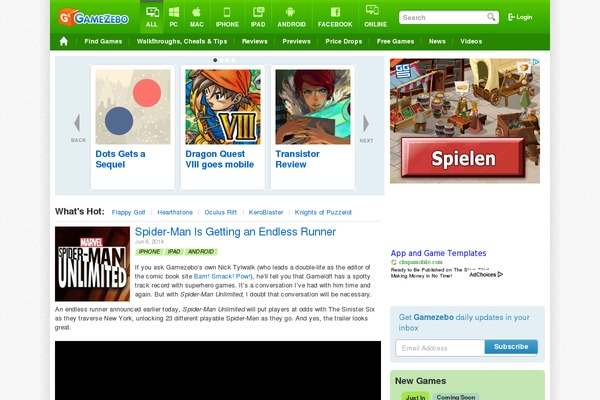The height and width of the screenshot is (400, 600).
Task: Click 'Dragon Quest VIII goes mobile' link
Action: pyautogui.click(x=220, y=159)
